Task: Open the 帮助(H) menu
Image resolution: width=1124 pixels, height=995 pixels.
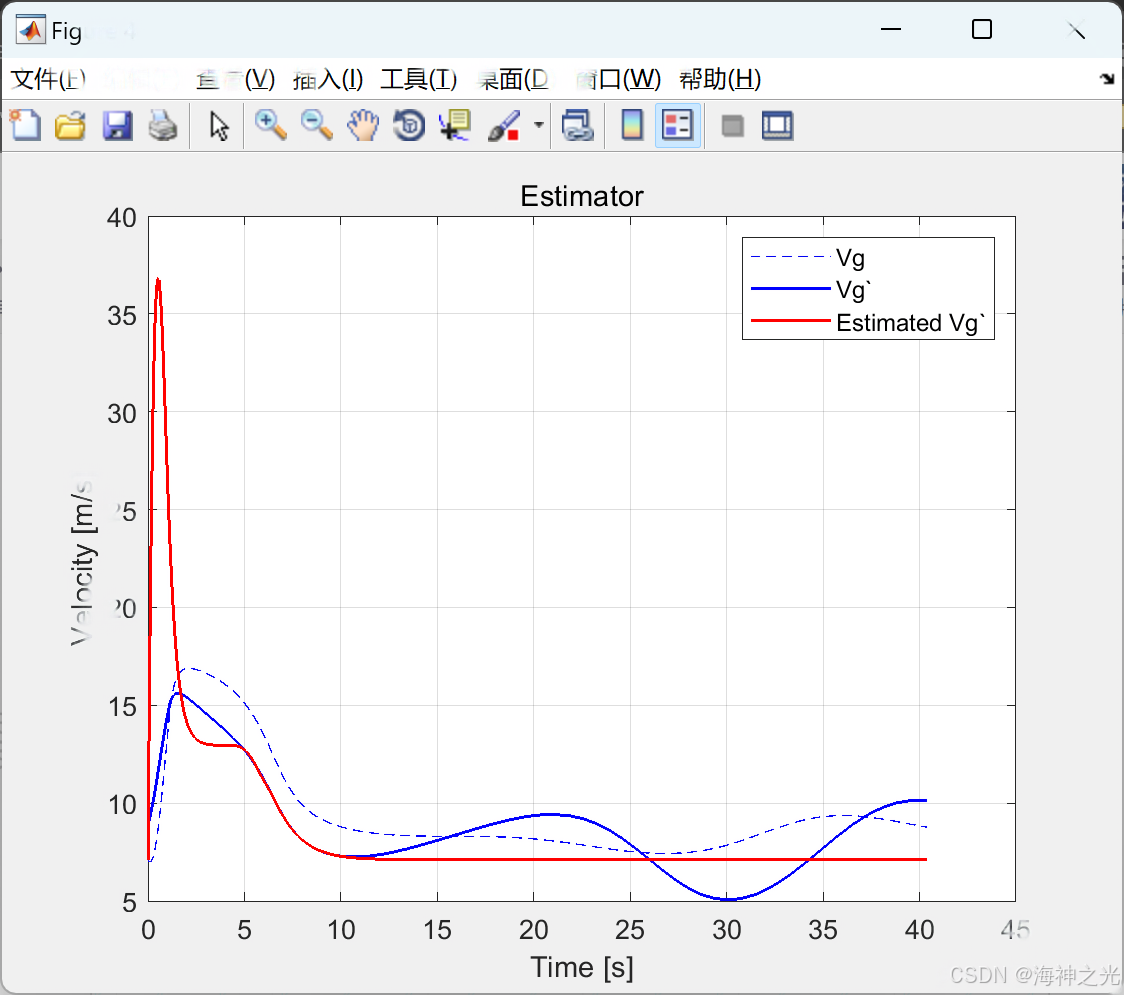Action: 720,79
